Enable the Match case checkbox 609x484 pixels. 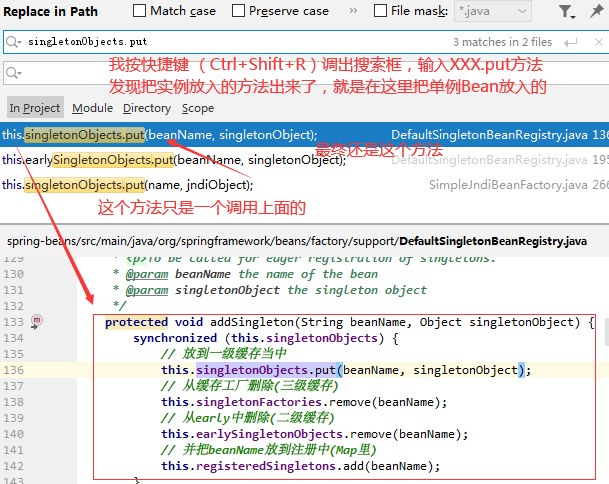[x=139, y=10]
